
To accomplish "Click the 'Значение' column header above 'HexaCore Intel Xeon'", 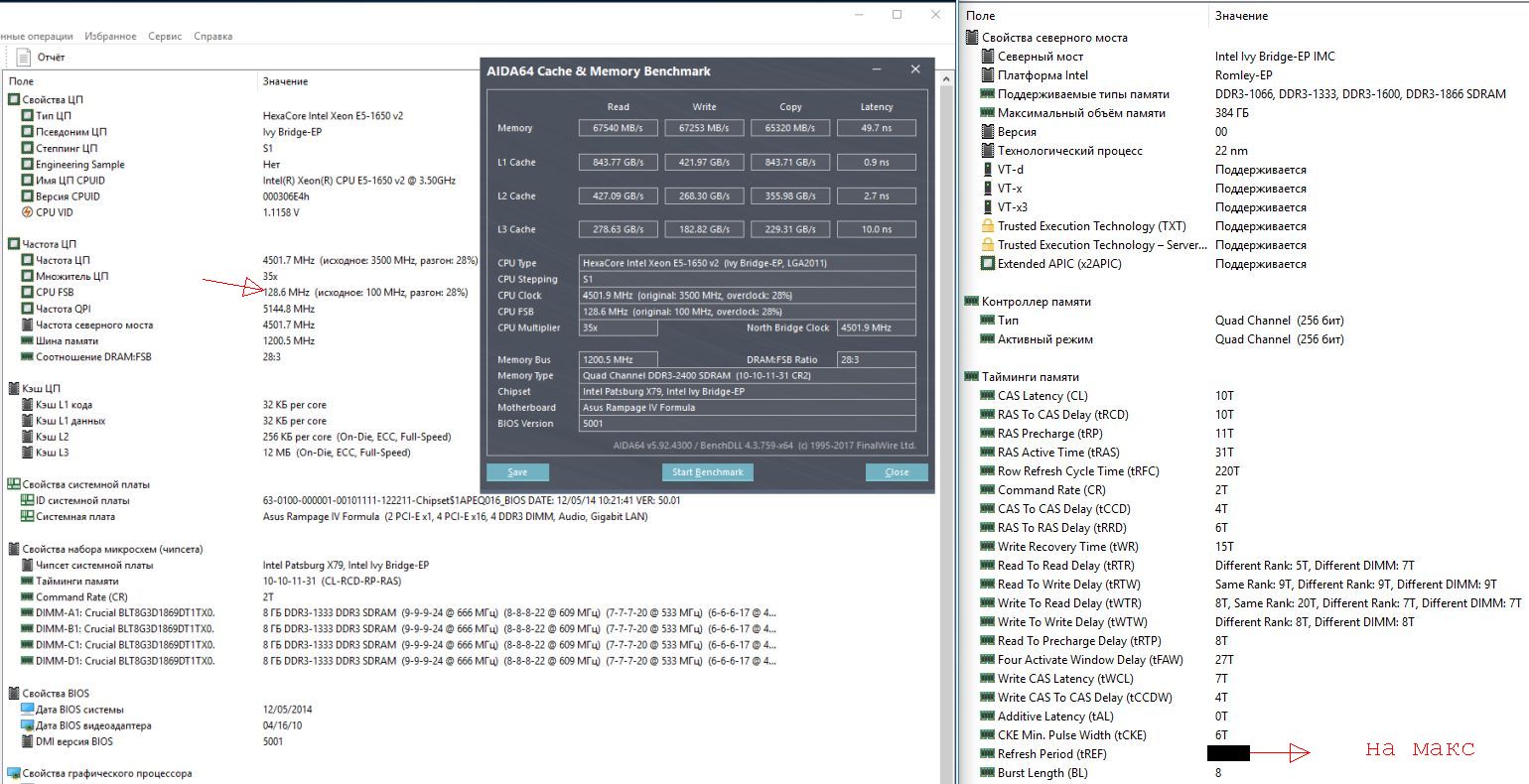I will [x=285, y=81].
